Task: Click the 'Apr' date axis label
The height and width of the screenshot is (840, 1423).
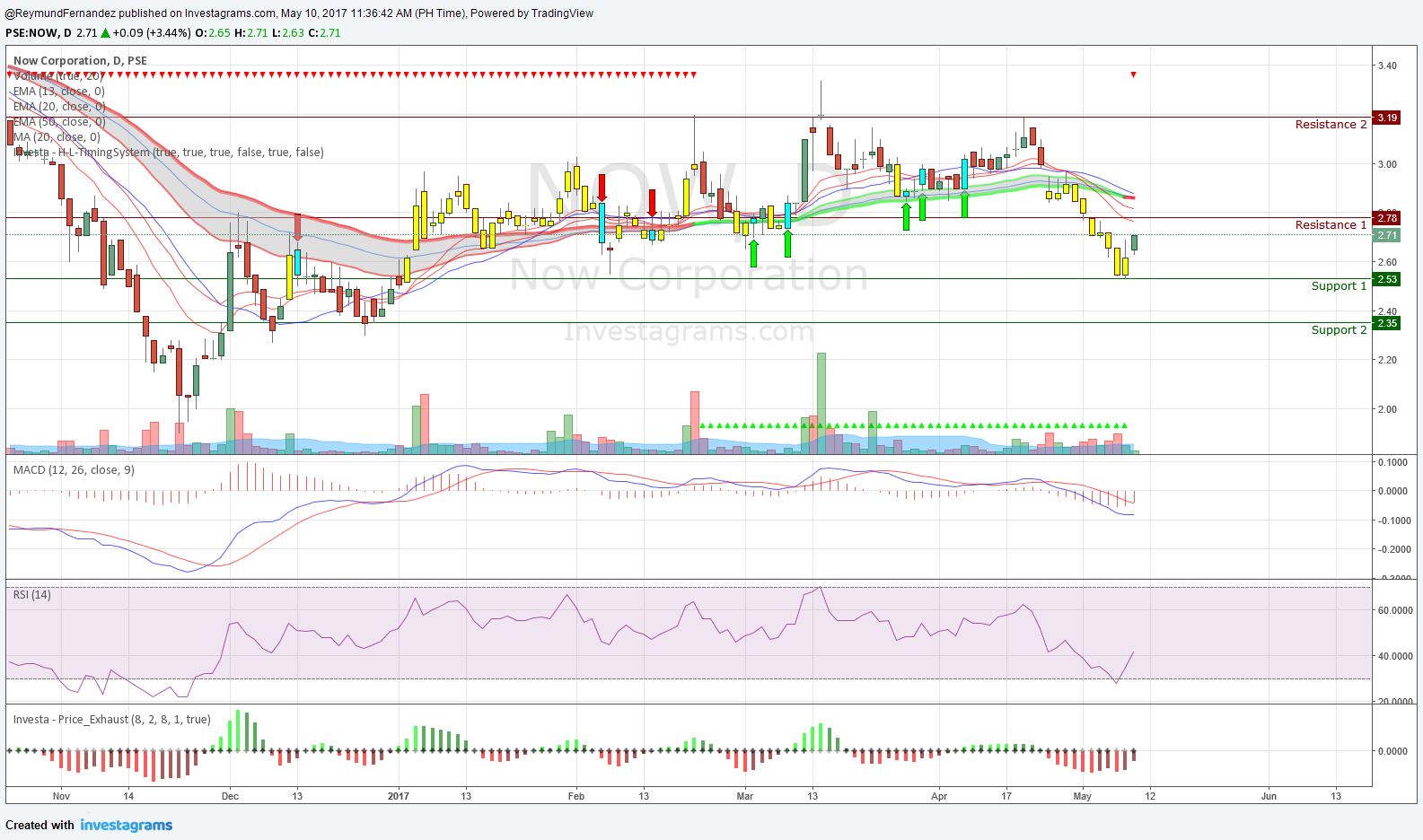Action: click(x=939, y=796)
